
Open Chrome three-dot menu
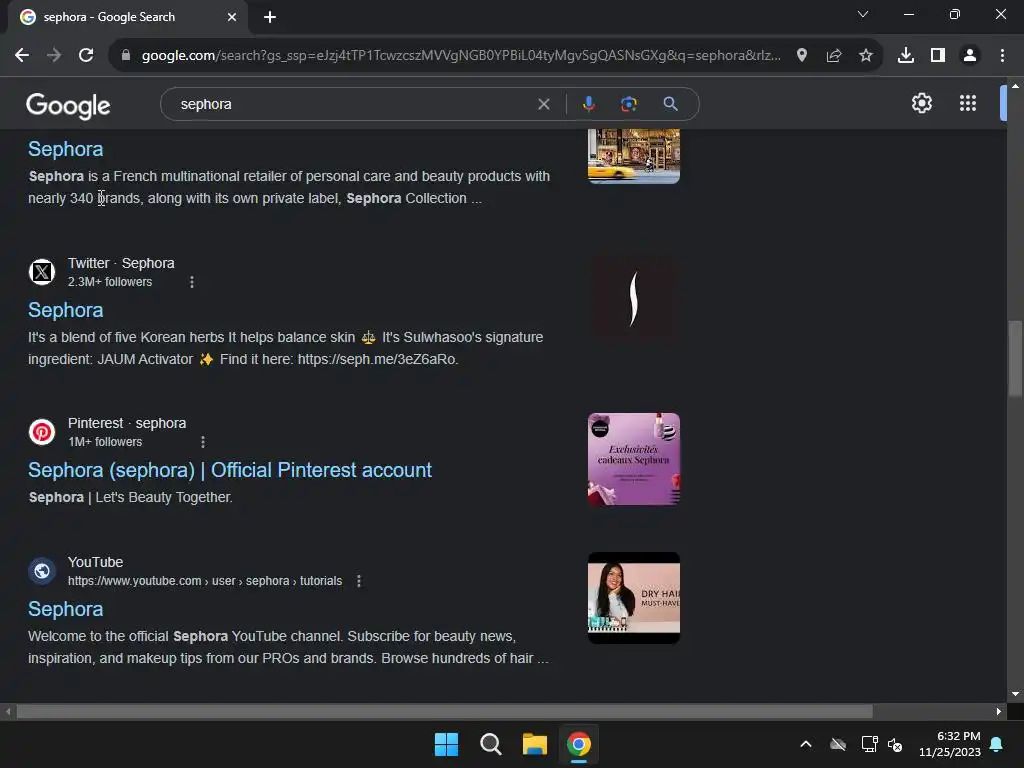pyautogui.click(x=1002, y=56)
